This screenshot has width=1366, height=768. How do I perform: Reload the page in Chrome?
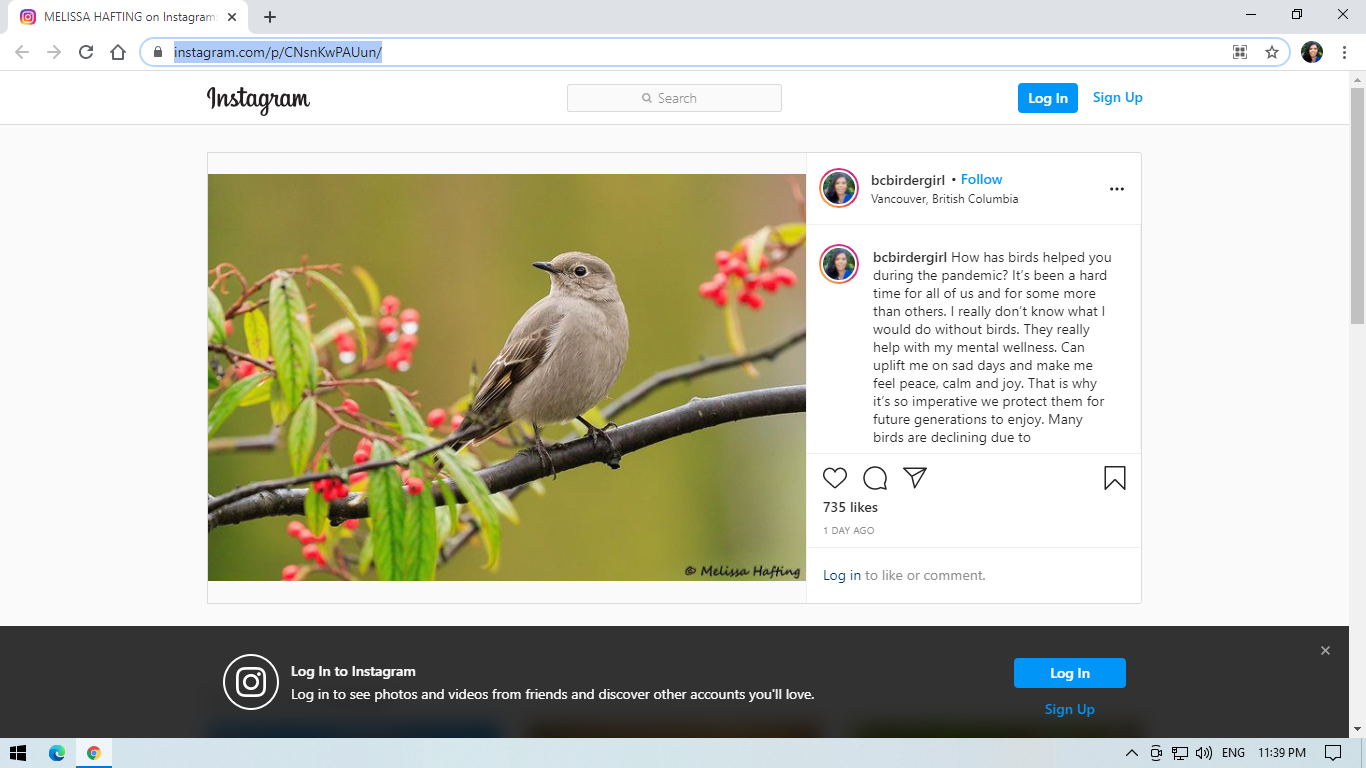pyautogui.click(x=86, y=52)
